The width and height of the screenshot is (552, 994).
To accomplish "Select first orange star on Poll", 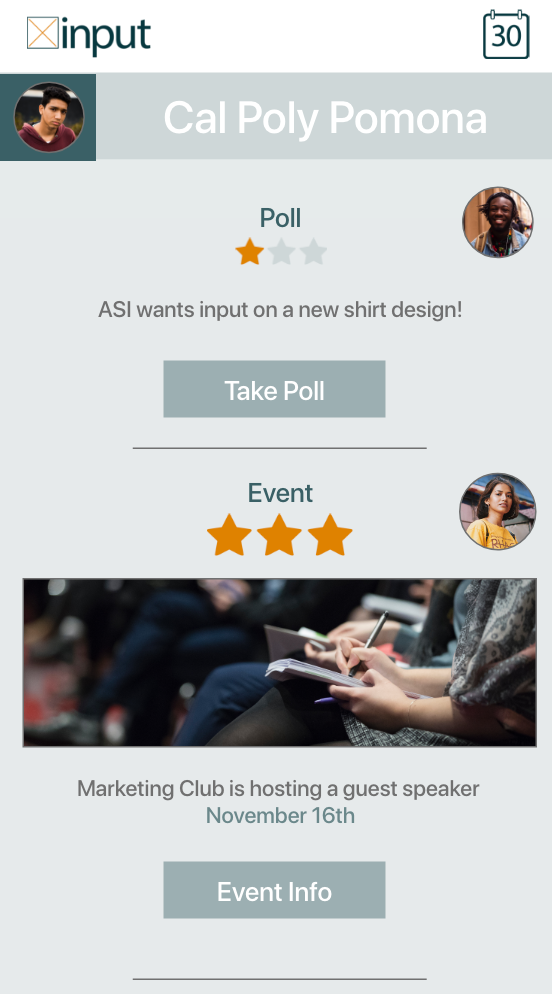I will click(250, 252).
